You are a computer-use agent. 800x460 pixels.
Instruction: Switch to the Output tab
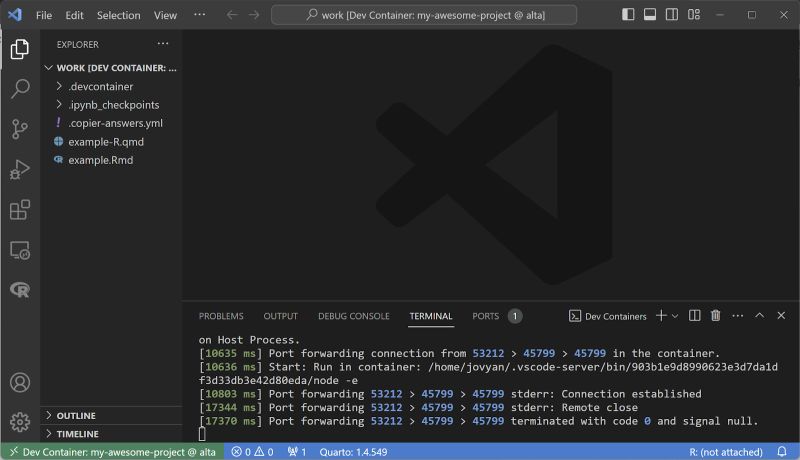pos(281,316)
